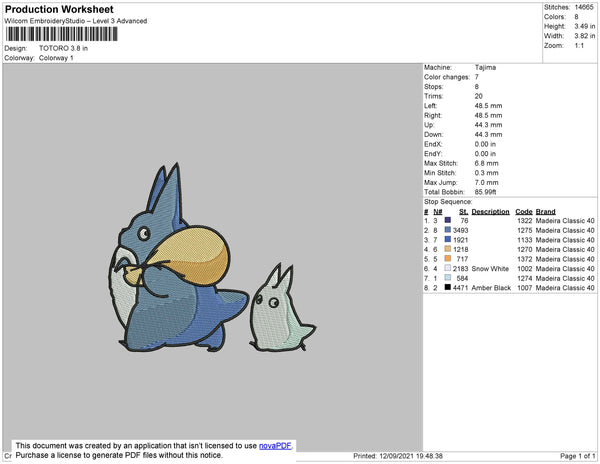Viewport: 600px width, 464px height.
Task: Click the barcode under the worksheet title
Action: coord(61,34)
